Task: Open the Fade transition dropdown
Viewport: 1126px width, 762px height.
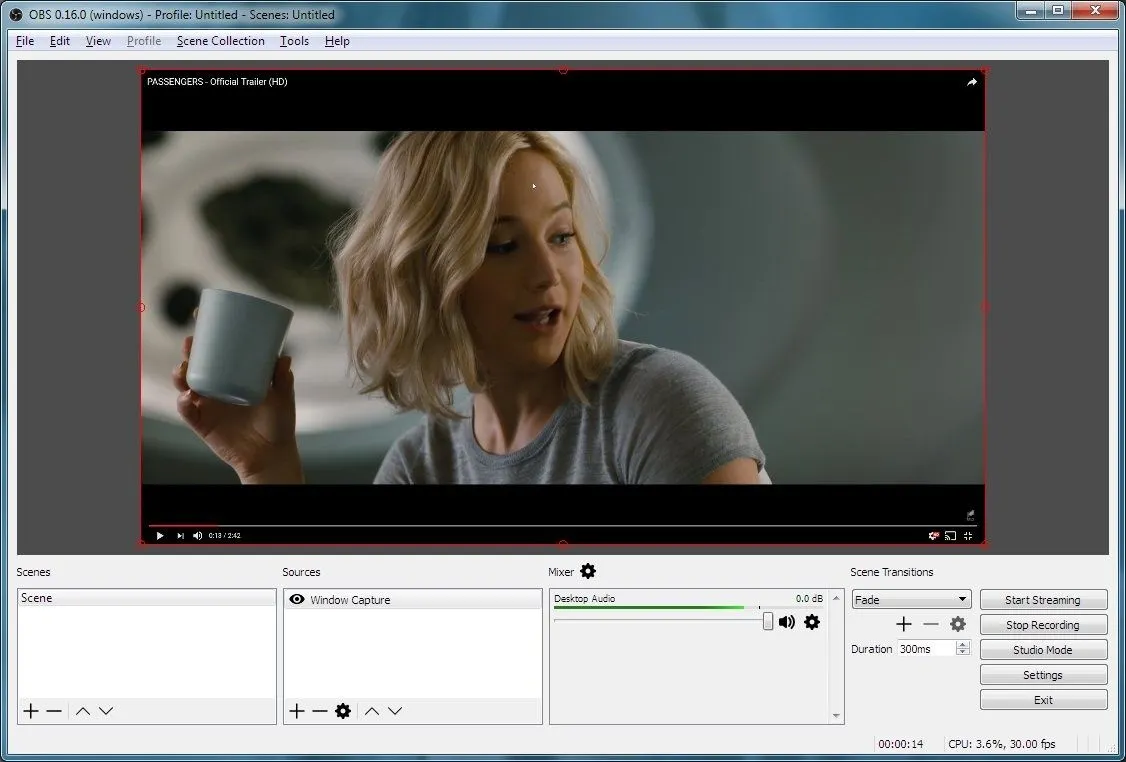Action: tap(910, 599)
